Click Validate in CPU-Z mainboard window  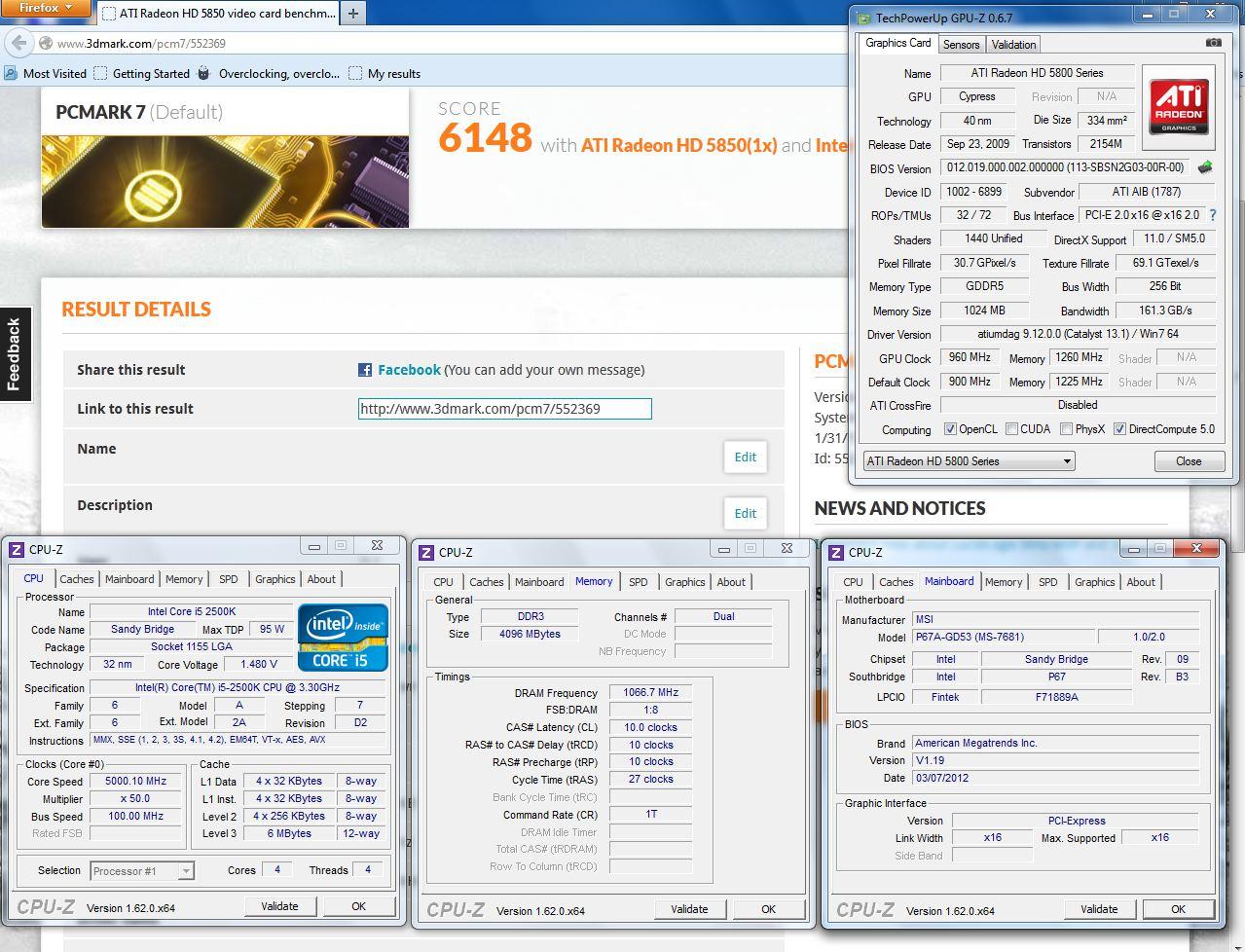pyautogui.click(x=1099, y=909)
